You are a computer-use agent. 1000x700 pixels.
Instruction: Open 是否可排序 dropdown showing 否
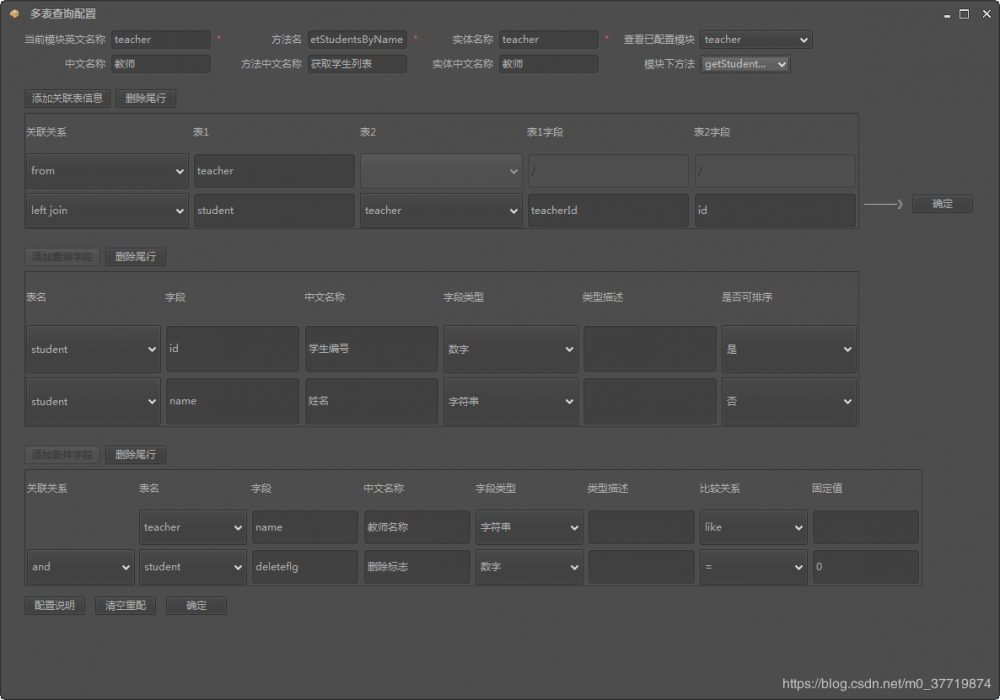click(x=789, y=402)
